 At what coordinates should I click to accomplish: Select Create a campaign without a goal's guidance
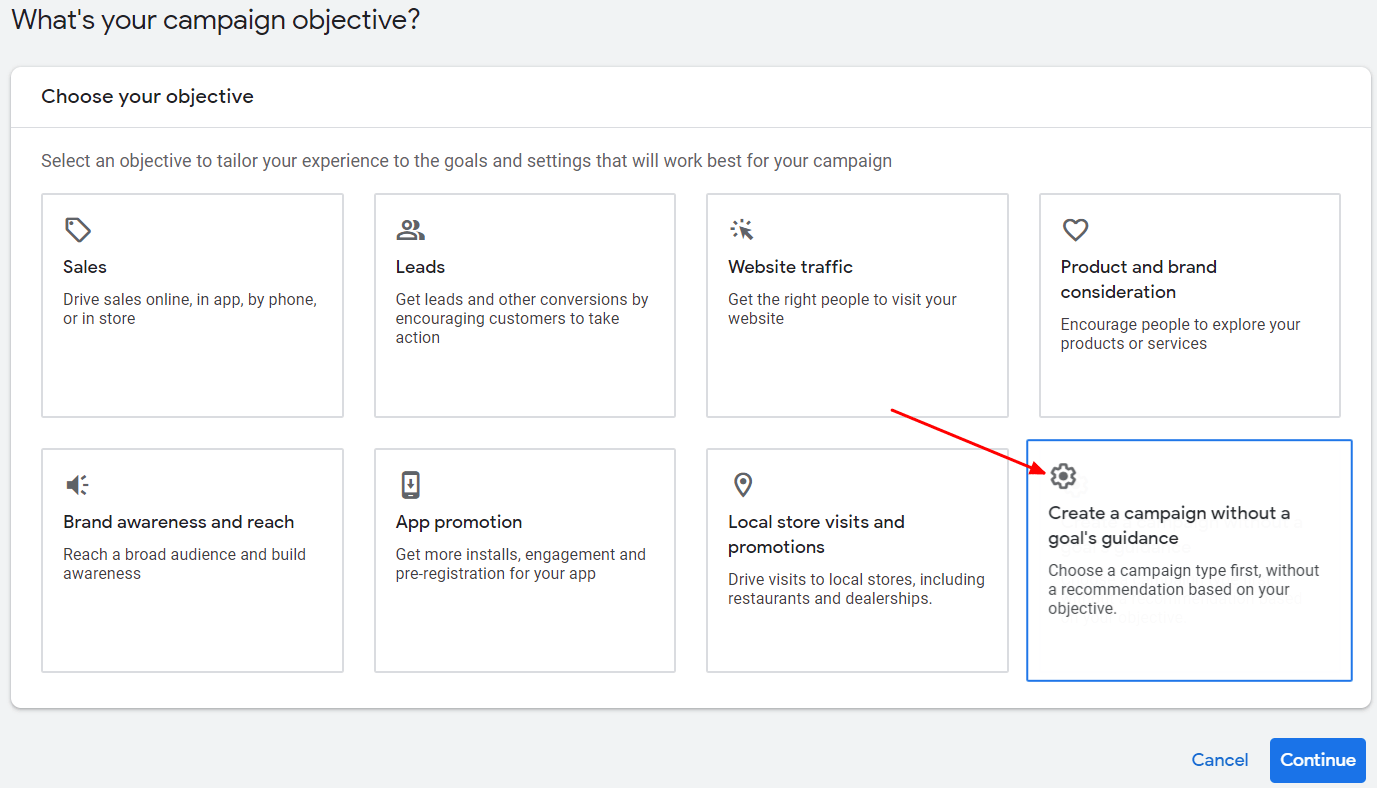1189,560
